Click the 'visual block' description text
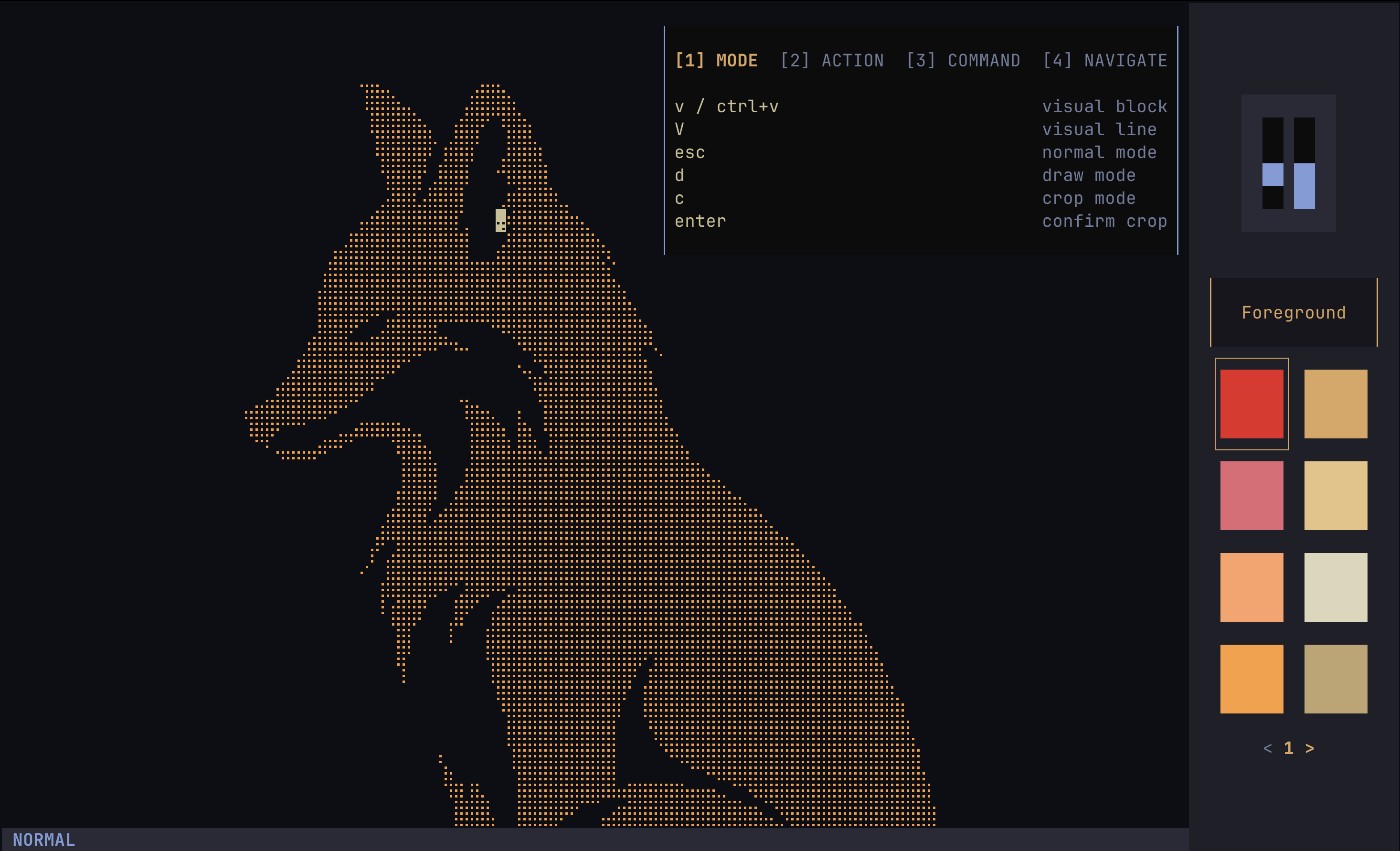Viewport: 1400px width, 851px height. 1104,106
